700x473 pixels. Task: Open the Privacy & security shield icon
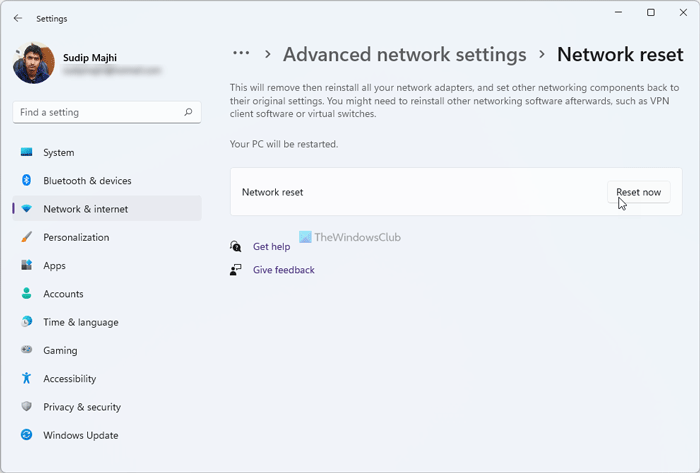pos(26,407)
